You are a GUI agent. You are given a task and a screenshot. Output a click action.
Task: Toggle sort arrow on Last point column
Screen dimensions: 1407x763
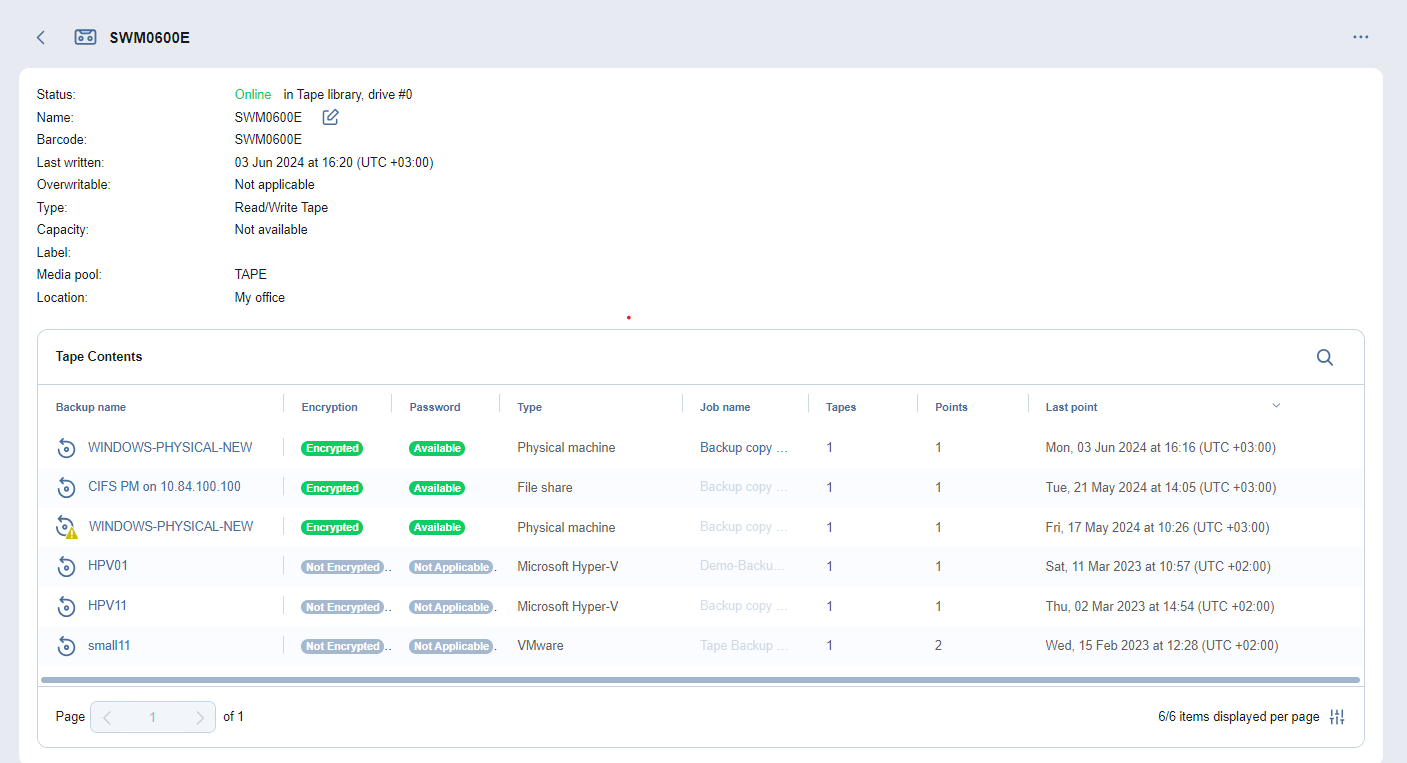pos(1276,406)
